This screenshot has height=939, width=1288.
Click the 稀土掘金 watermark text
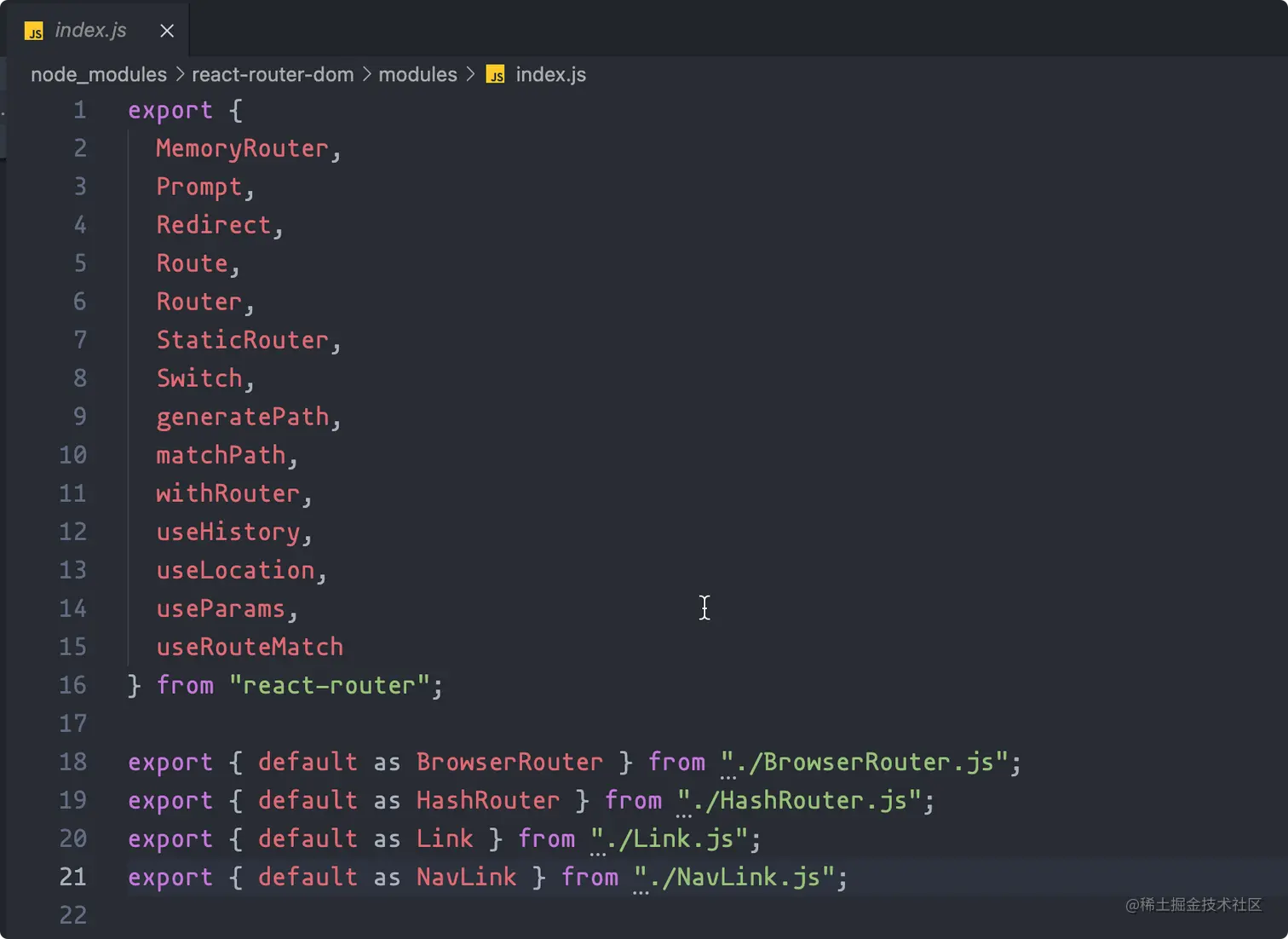tap(1195, 906)
